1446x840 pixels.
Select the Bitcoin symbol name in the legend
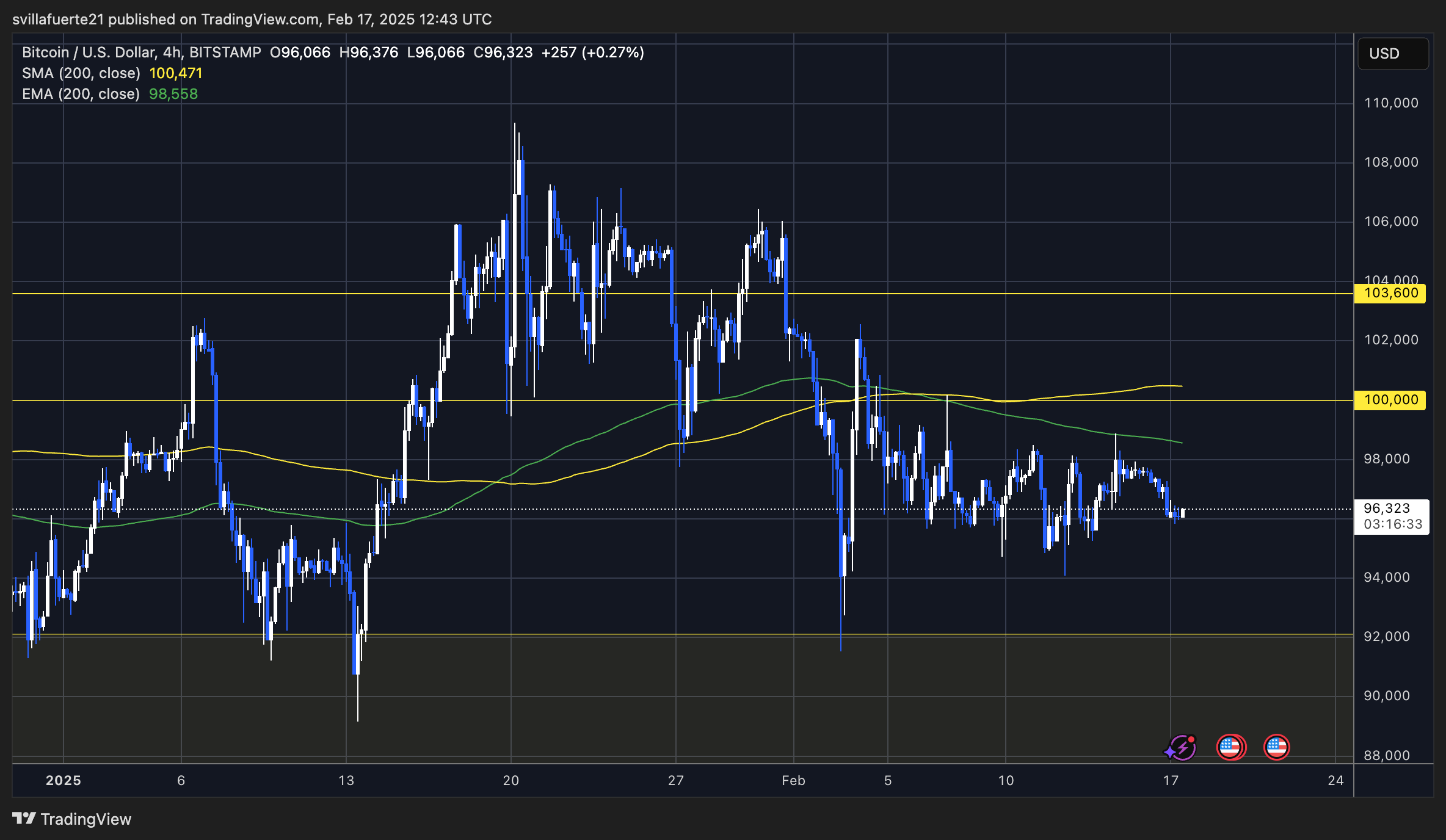[46, 52]
